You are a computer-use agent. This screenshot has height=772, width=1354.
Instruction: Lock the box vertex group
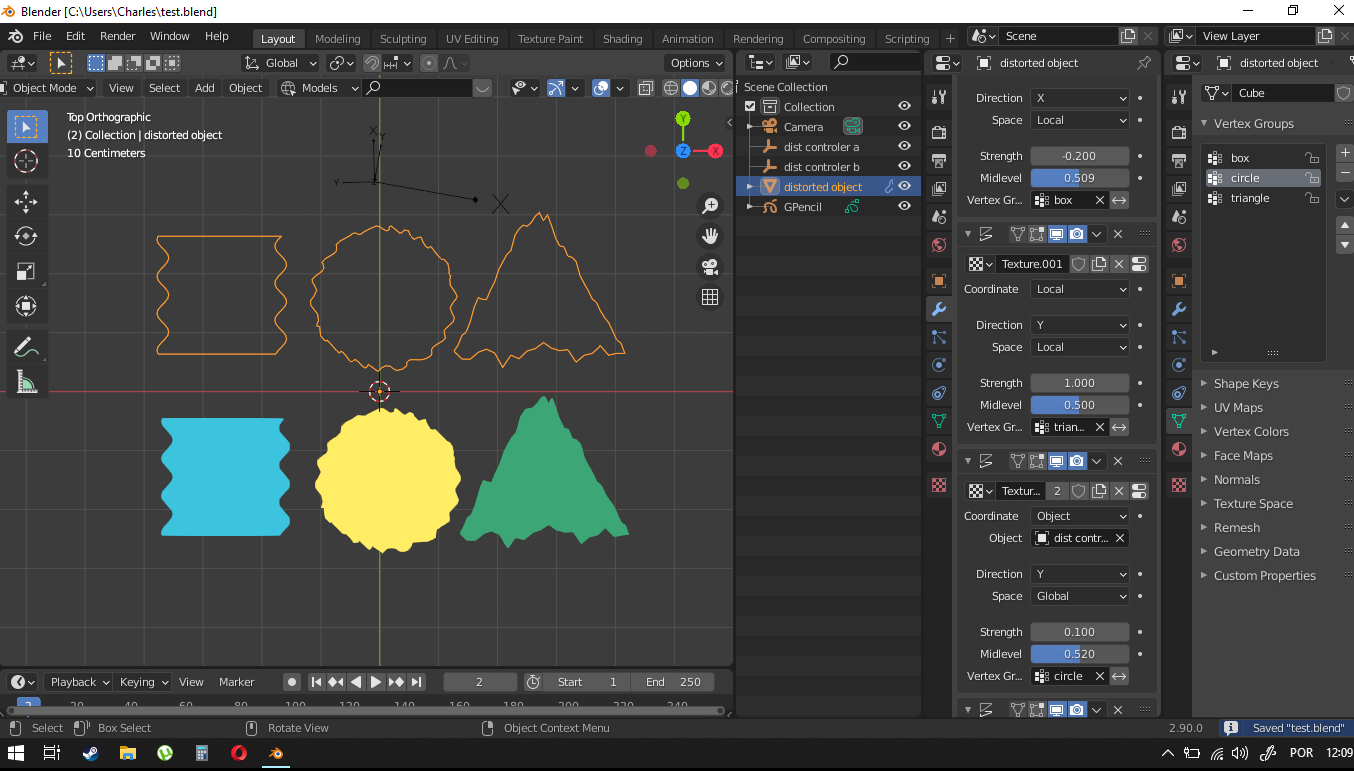[1310, 158]
